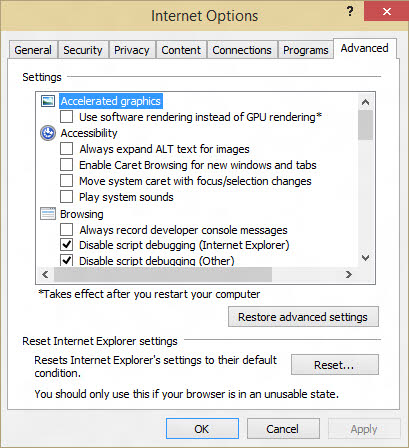The image size is (409, 448).
Task: Enable Caret Browsing for new windows
Action: click(66, 165)
